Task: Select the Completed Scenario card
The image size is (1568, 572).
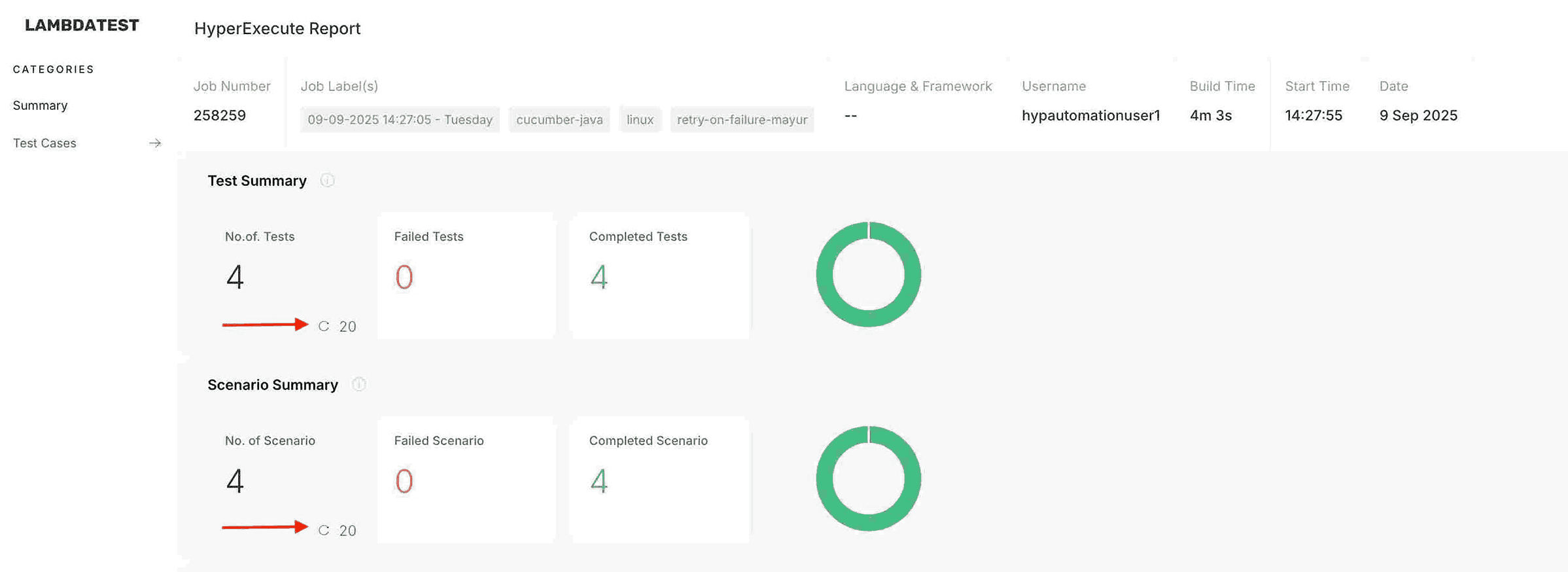Action: [659, 479]
